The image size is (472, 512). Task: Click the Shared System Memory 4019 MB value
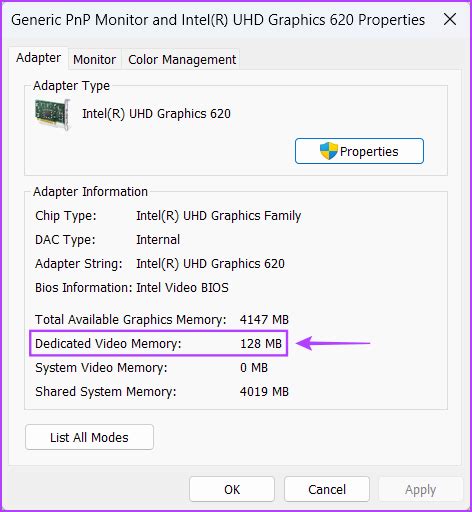click(x=264, y=391)
